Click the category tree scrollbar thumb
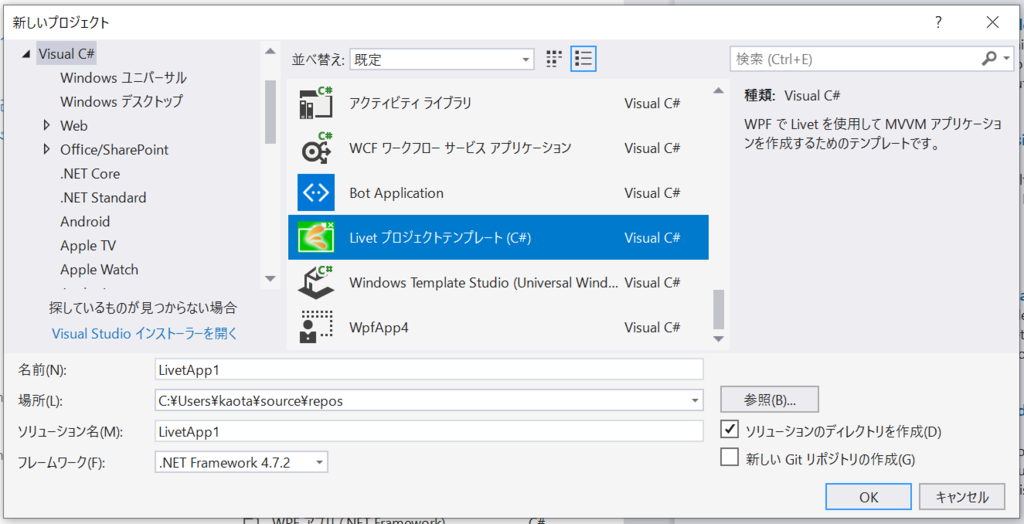 tap(270, 111)
